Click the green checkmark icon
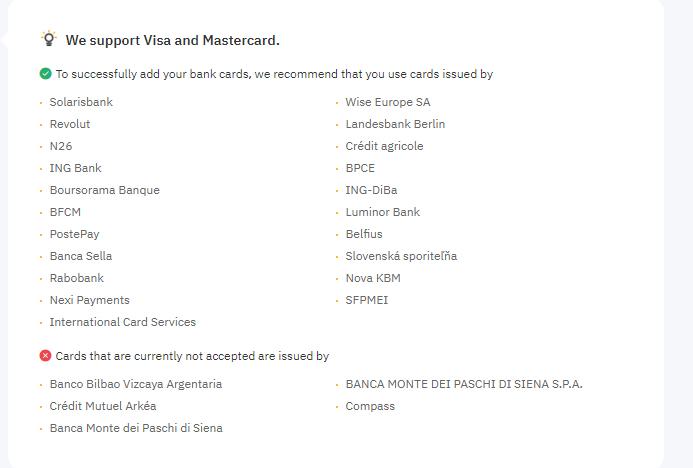693x468 pixels. [x=46, y=74]
